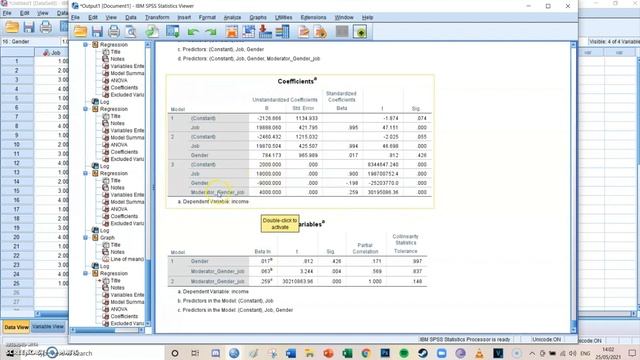Select row 12 header in Data Editor

pyautogui.click(x=17, y=163)
